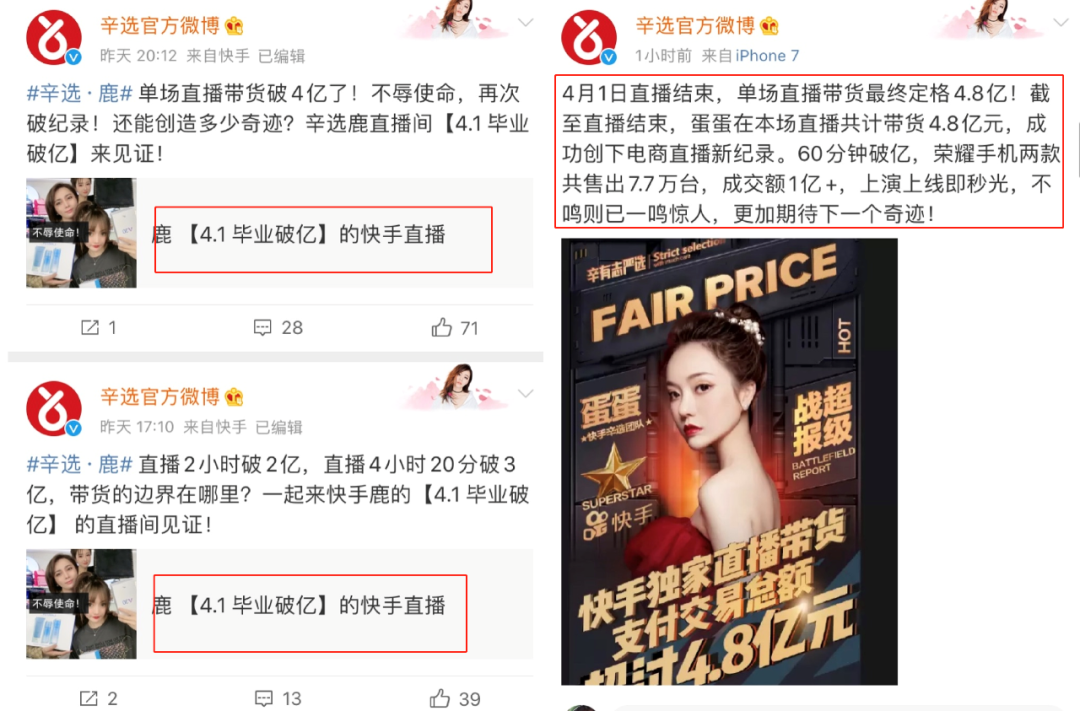Open #辛选·鹿# hashtag in the 17:10 post
The height and width of the screenshot is (711, 1080).
click(x=79, y=464)
